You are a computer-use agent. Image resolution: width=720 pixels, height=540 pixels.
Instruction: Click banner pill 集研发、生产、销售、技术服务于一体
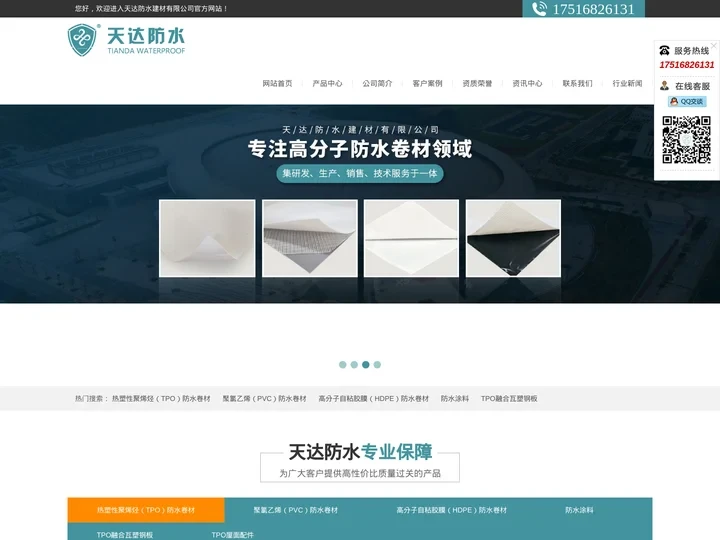360,174
